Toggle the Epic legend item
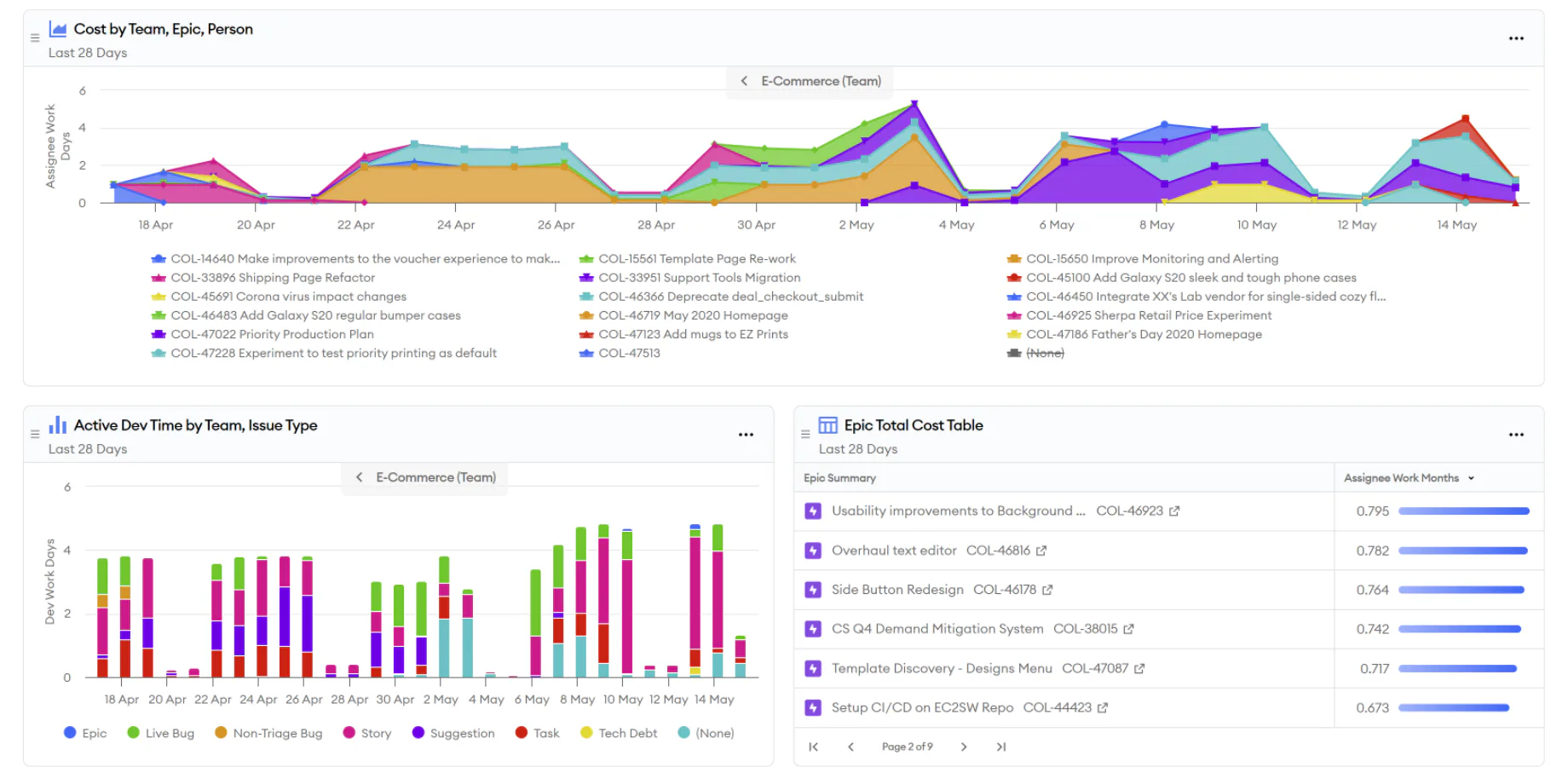Viewport: 1568px width, 767px height. click(x=86, y=733)
